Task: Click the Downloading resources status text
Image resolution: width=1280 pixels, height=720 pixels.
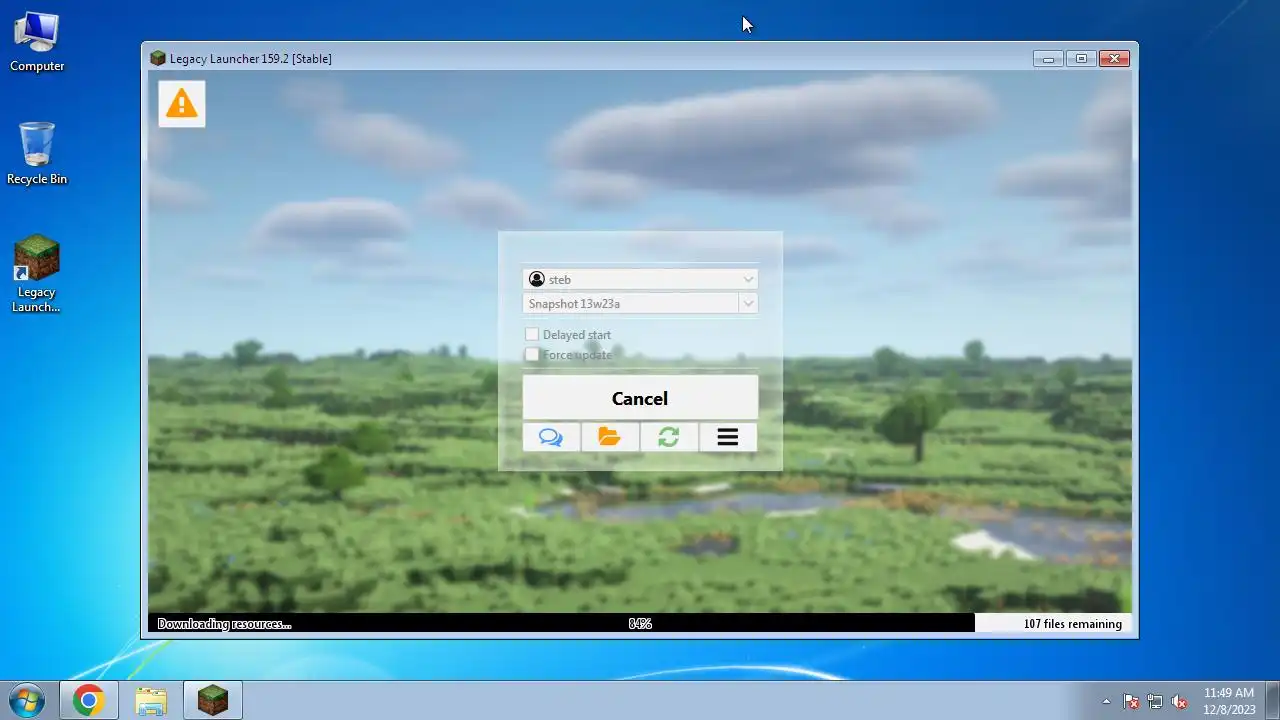Action: [224, 624]
